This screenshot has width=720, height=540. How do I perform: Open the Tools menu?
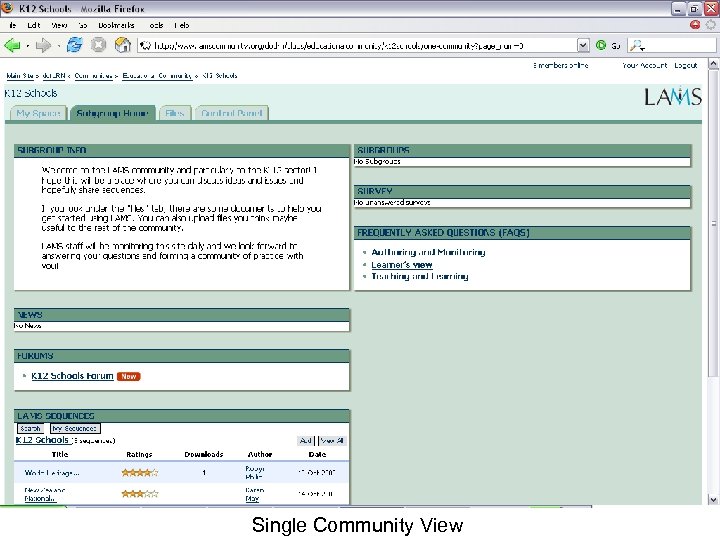pyautogui.click(x=156, y=25)
